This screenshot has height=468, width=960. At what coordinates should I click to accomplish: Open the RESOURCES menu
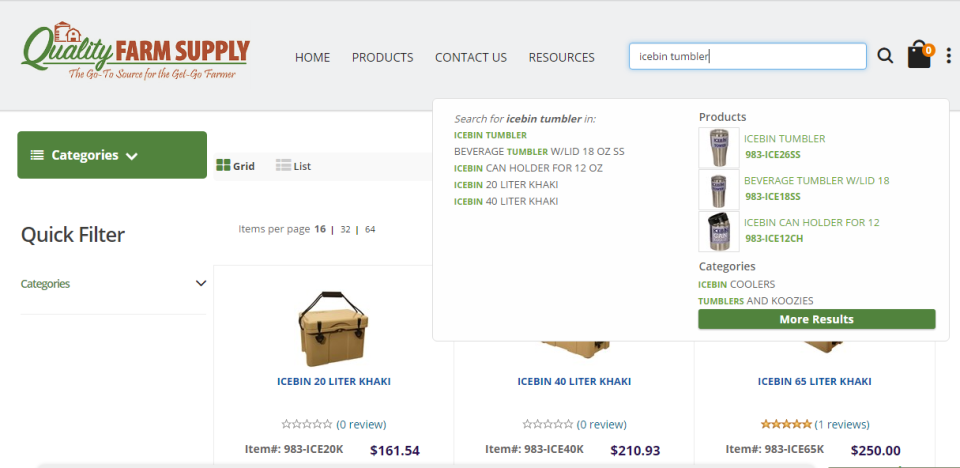click(x=561, y=58)
